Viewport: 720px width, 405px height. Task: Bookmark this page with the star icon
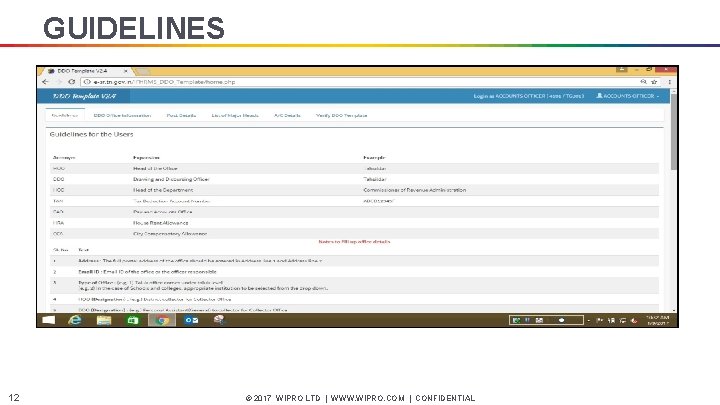click(x=654, y=82)
